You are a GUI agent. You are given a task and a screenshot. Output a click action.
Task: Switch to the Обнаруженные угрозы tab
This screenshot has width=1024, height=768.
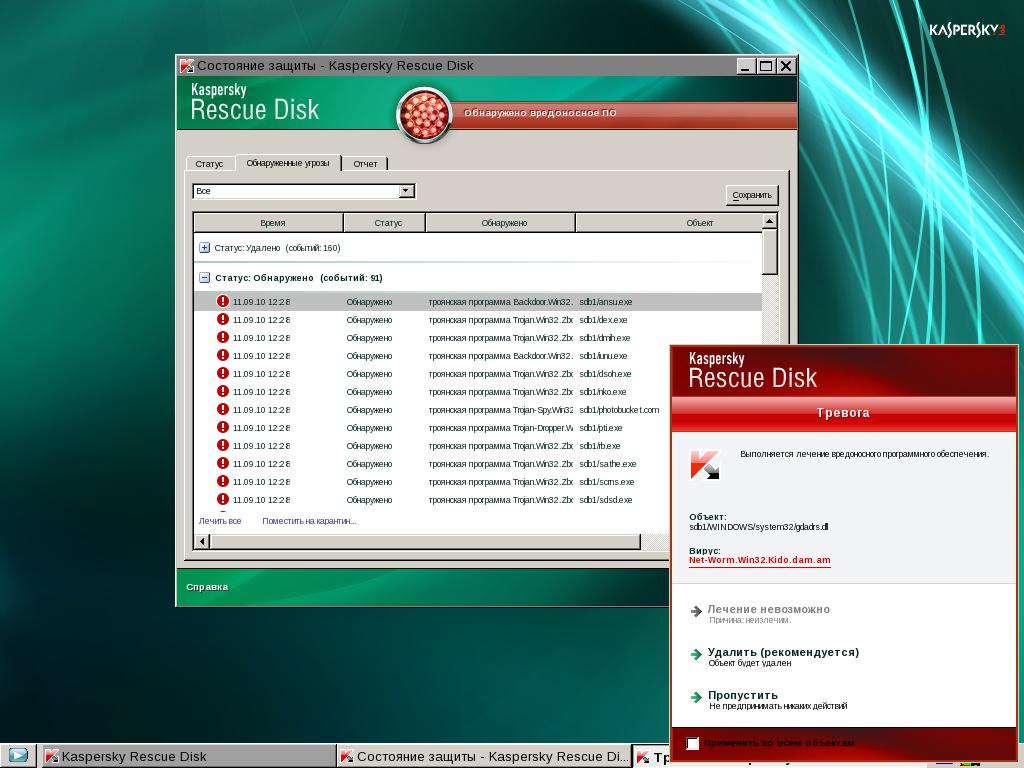(x=288, y=163)
